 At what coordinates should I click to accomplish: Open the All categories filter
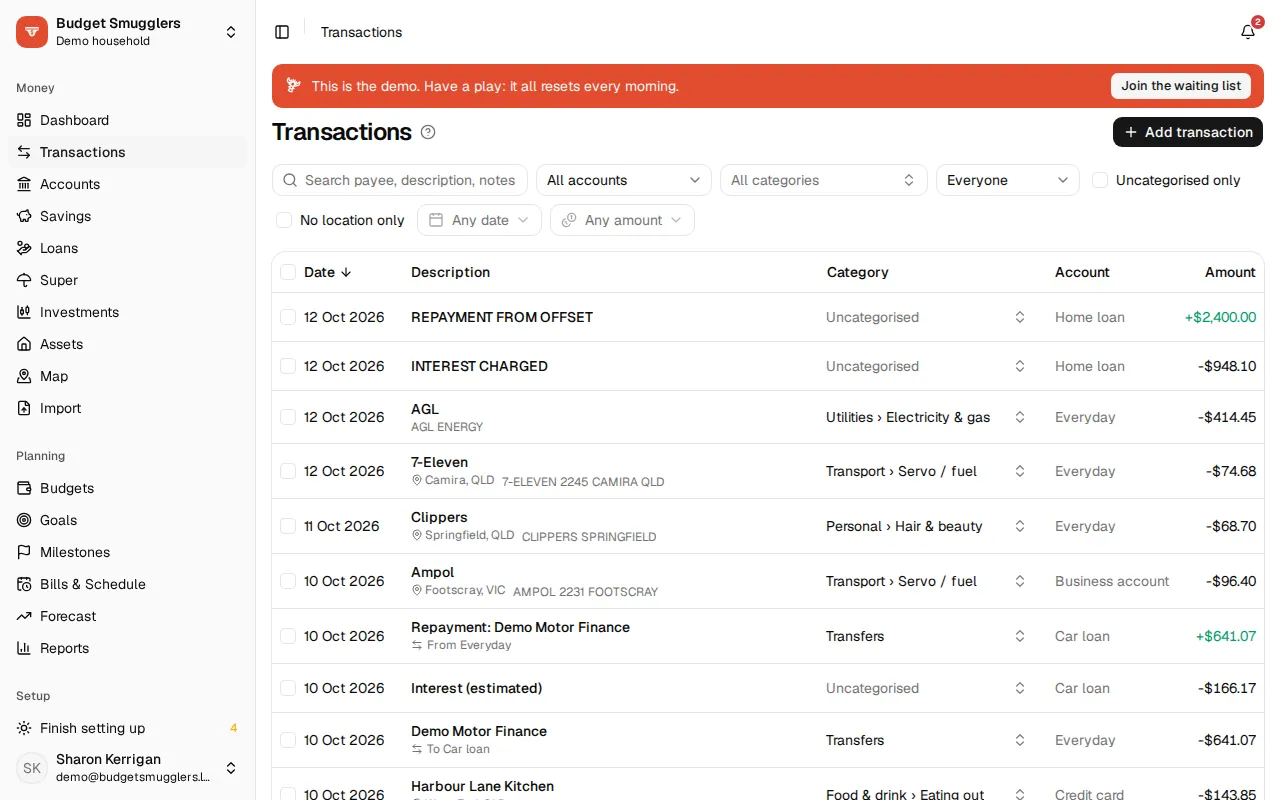click(x=823, y=180)
